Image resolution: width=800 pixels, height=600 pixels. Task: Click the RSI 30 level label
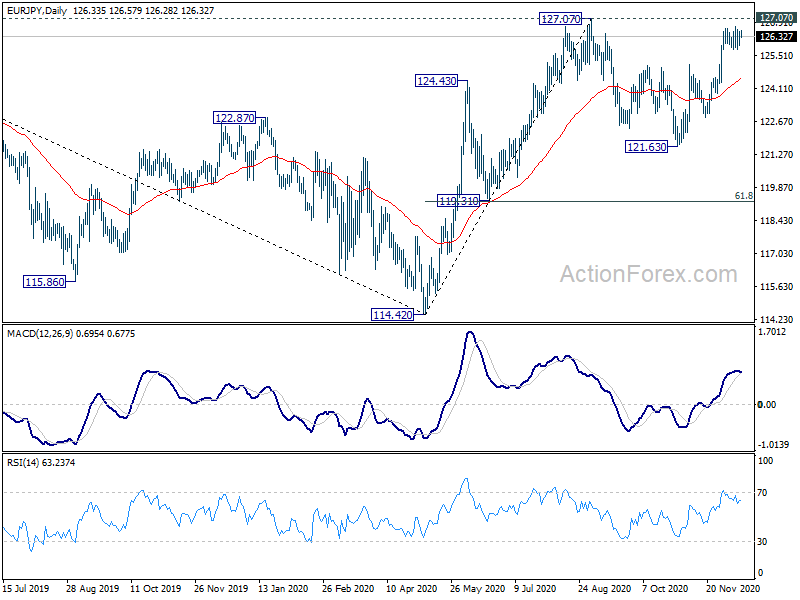(762, 542)
